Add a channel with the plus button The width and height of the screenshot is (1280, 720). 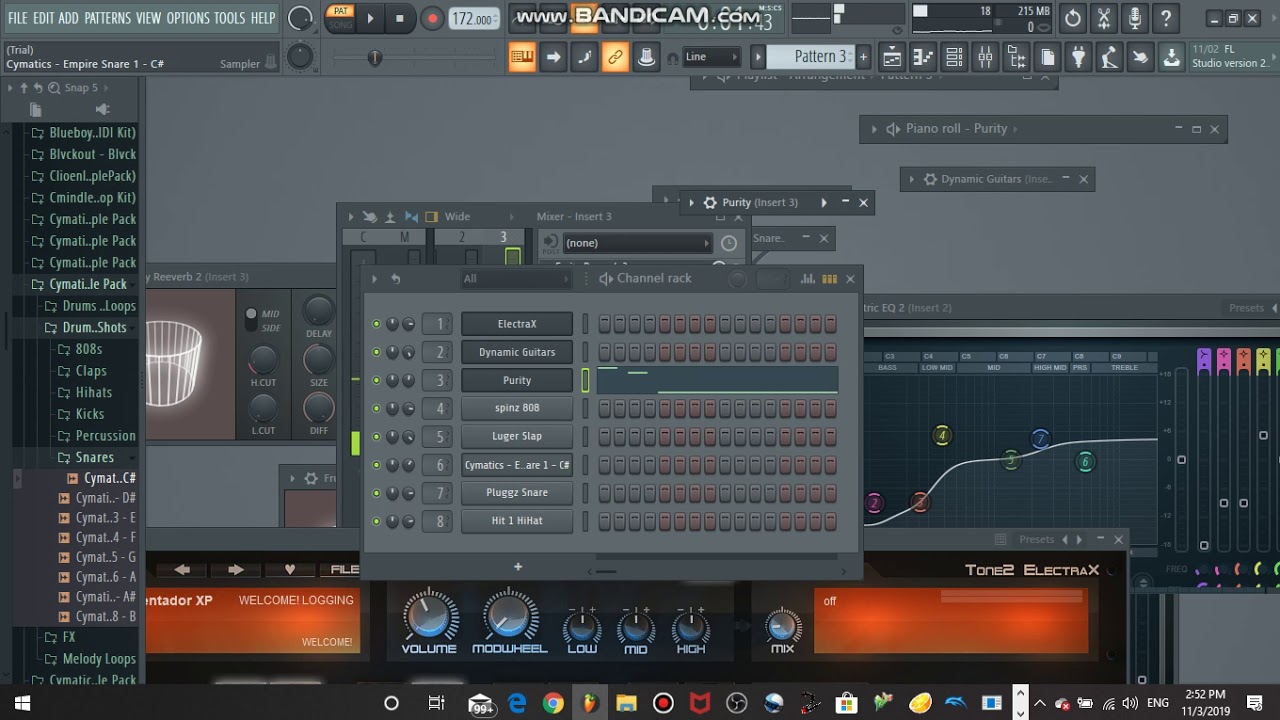click(518, 567)
